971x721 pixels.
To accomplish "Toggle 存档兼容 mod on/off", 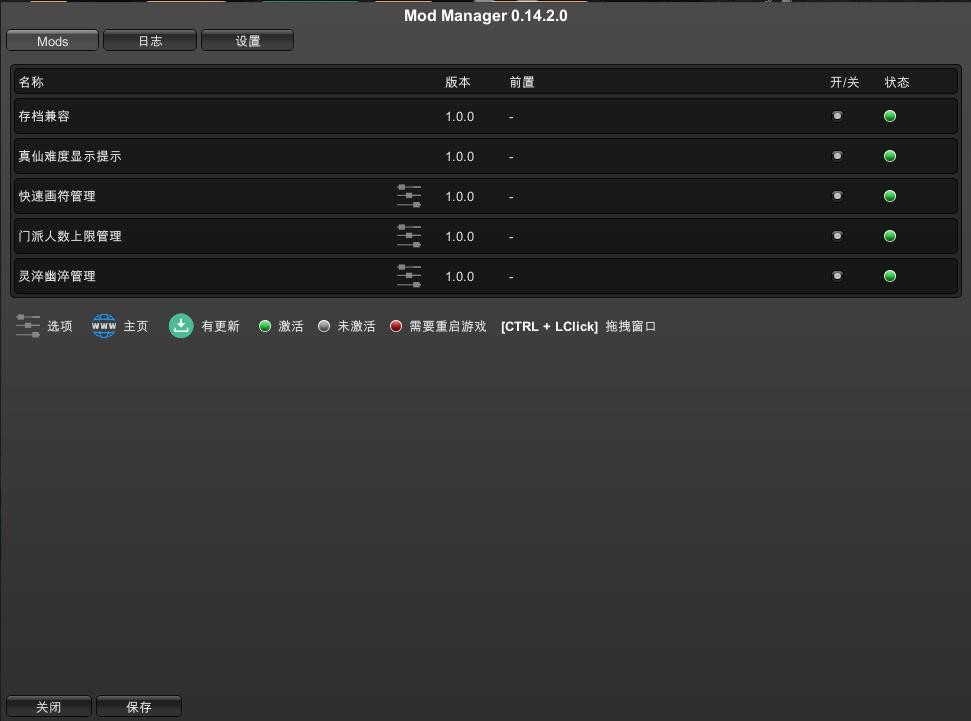I will [837, 116].
